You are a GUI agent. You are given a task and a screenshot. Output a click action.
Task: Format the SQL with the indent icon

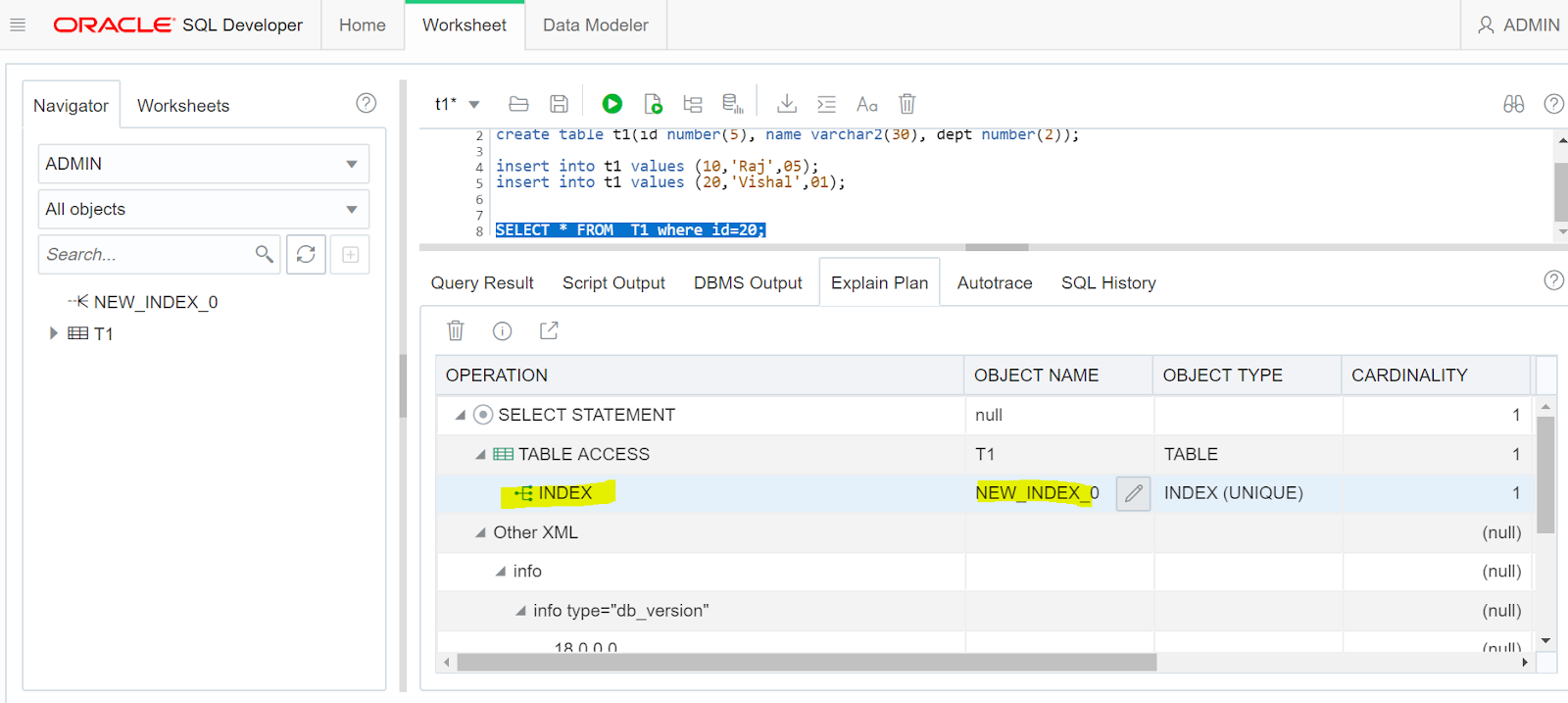point(827,104)
